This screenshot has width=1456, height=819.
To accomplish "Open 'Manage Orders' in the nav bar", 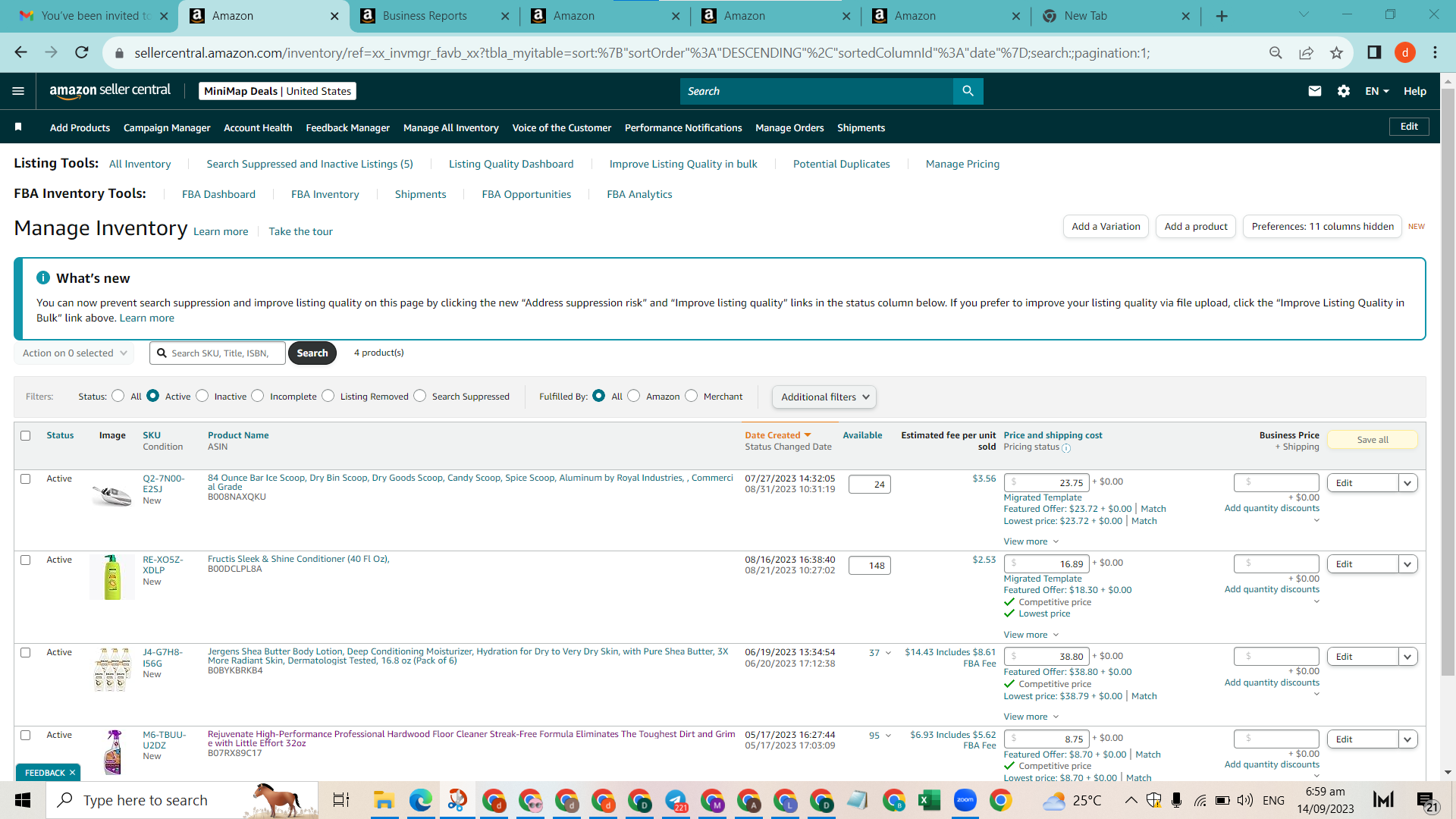I will (x=789, y=127).
